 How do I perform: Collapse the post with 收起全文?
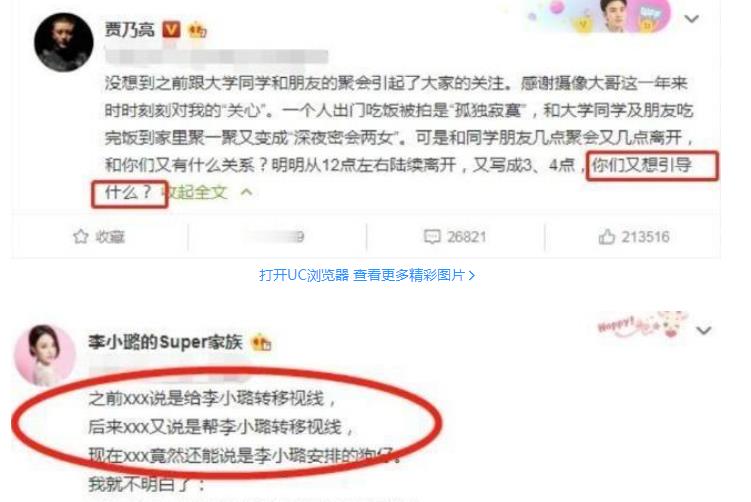point(194,193)
